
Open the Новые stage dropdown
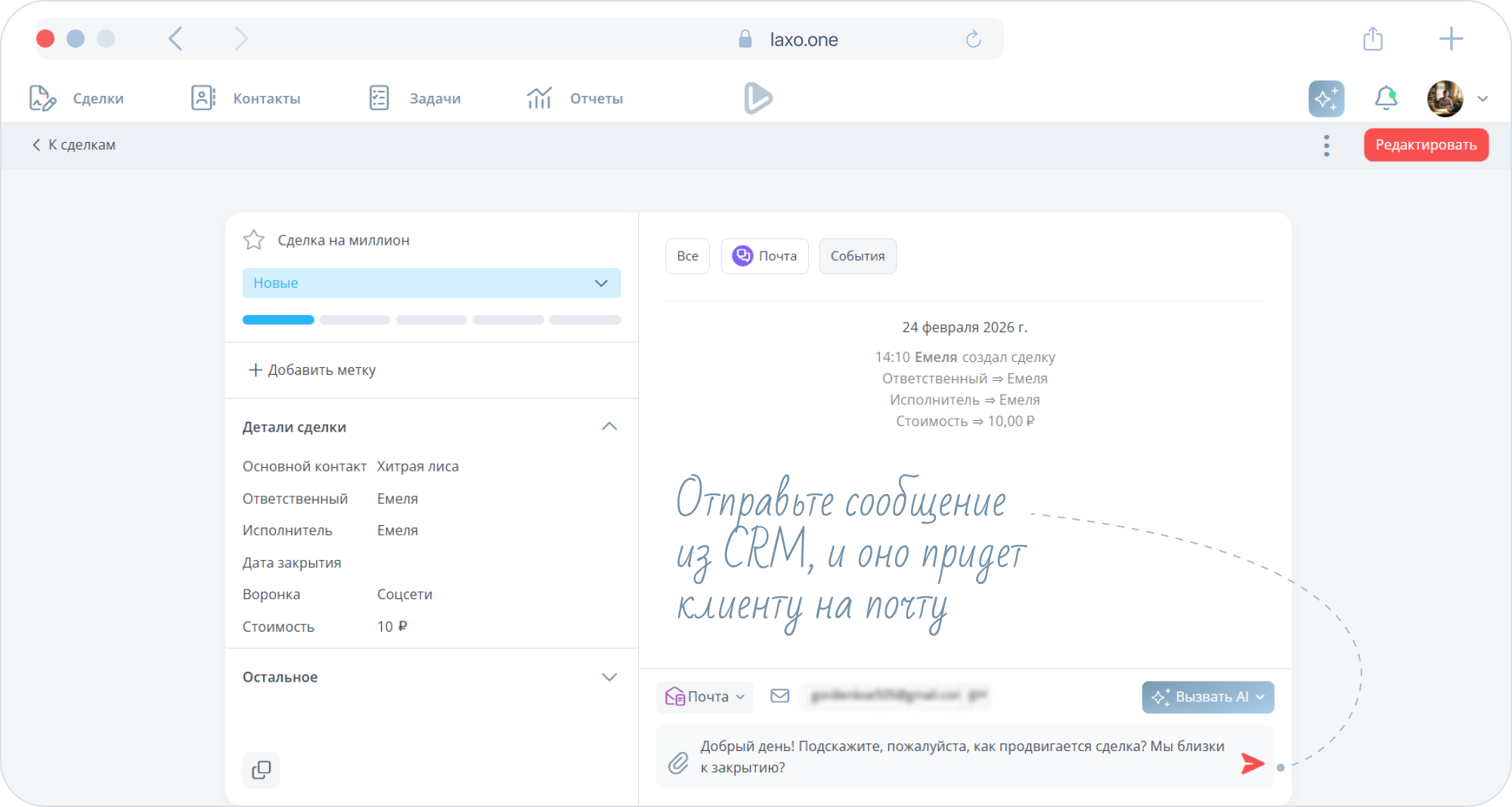pos(431,283)
